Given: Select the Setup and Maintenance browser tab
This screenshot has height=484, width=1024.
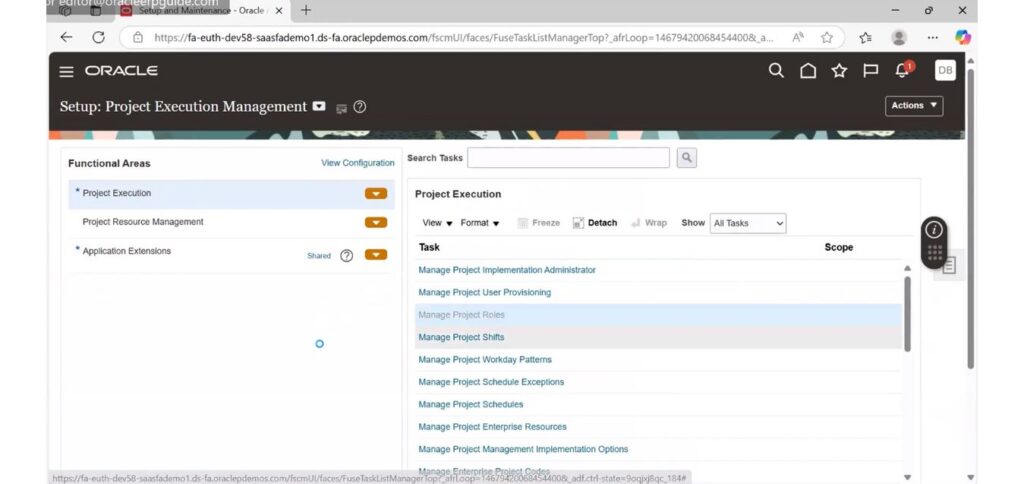Looking at the screenshot, I should (x=200, y=10).
